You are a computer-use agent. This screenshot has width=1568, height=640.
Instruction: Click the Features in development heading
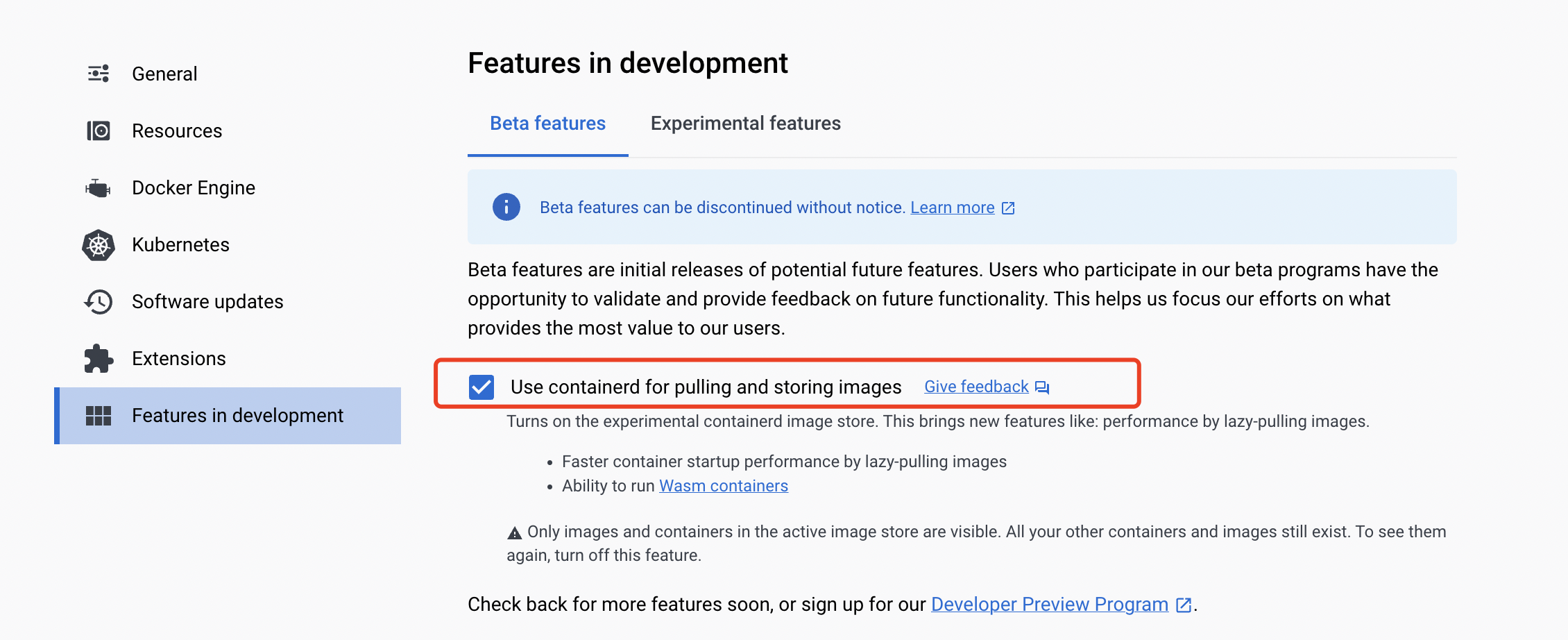click(x=628, y=63)
